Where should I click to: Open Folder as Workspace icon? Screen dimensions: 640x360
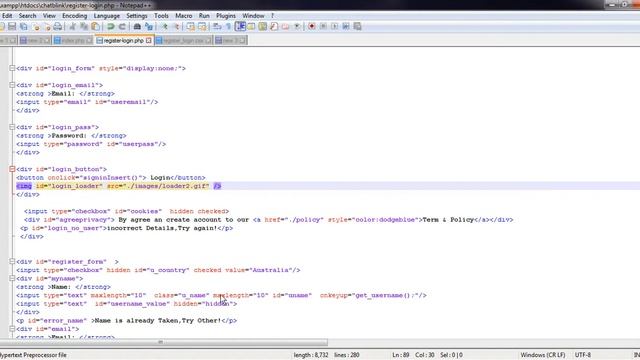click(x=285, y=27)
